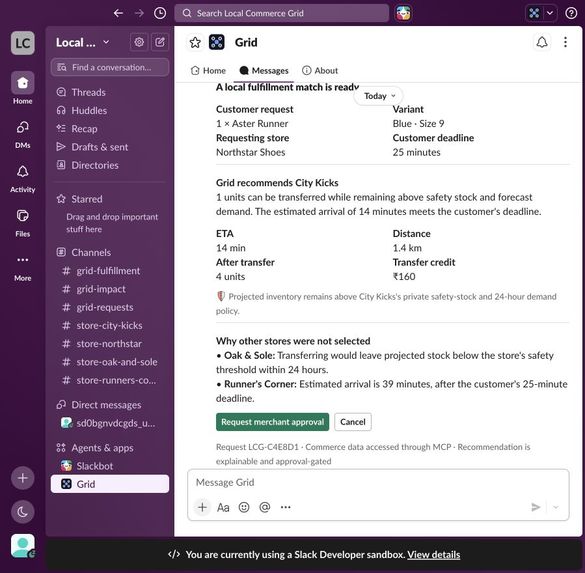Click the Grid app icon in top bar
Image resolution: width=585 pixels, height=573 pixels.
point(534,13)
